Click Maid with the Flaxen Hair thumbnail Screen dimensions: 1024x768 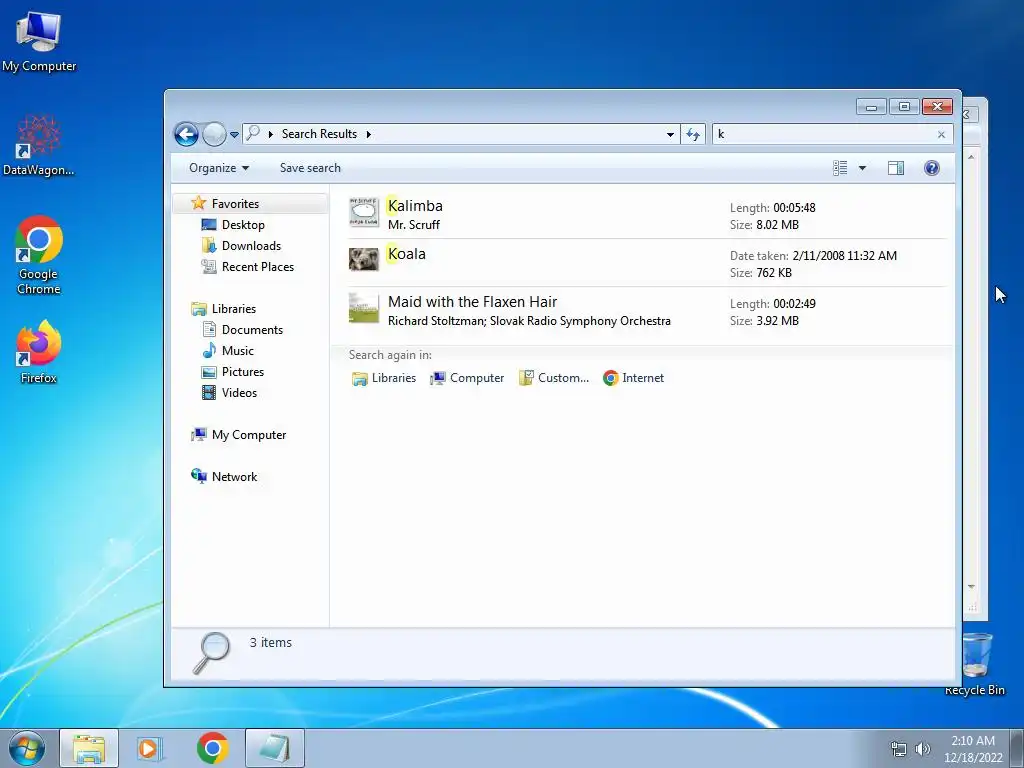(x=364, y=308)
